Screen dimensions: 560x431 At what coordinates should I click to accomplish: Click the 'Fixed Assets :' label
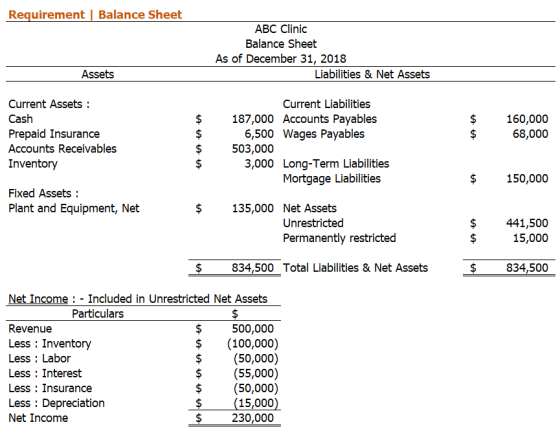coord(43,193)
